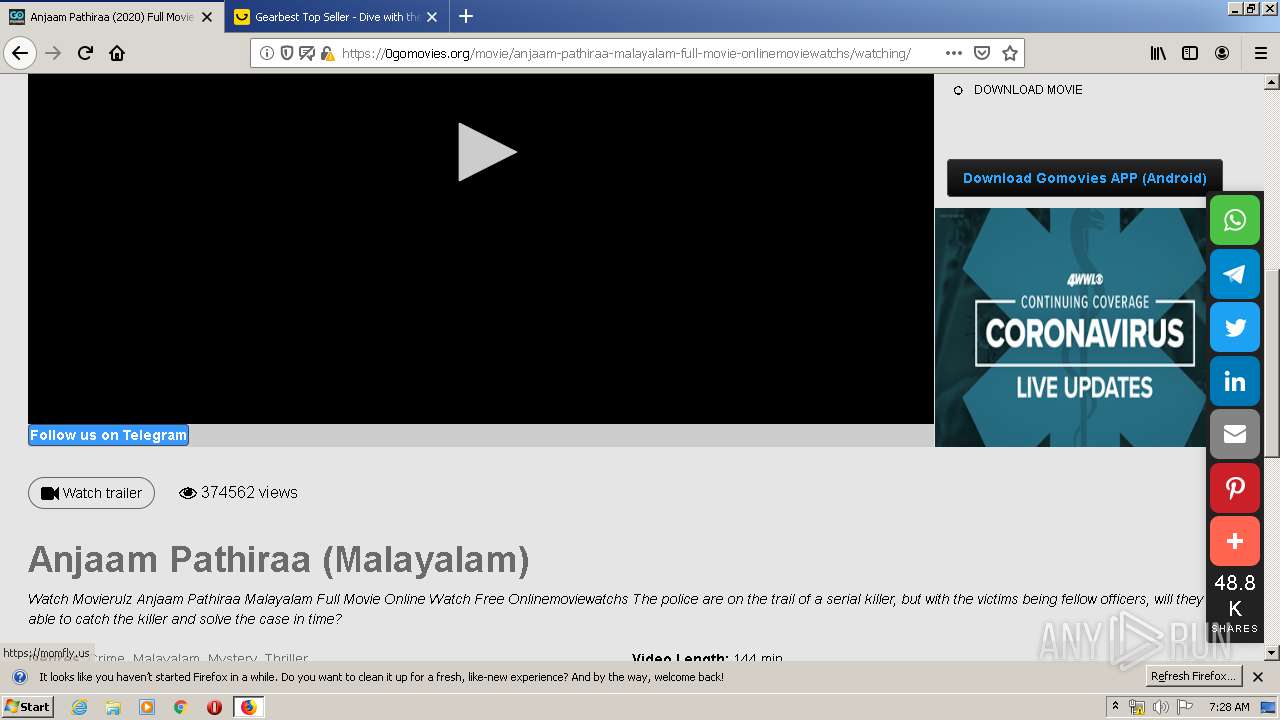Show site information icon
The image size is (1280, 720).
point(267,53)
